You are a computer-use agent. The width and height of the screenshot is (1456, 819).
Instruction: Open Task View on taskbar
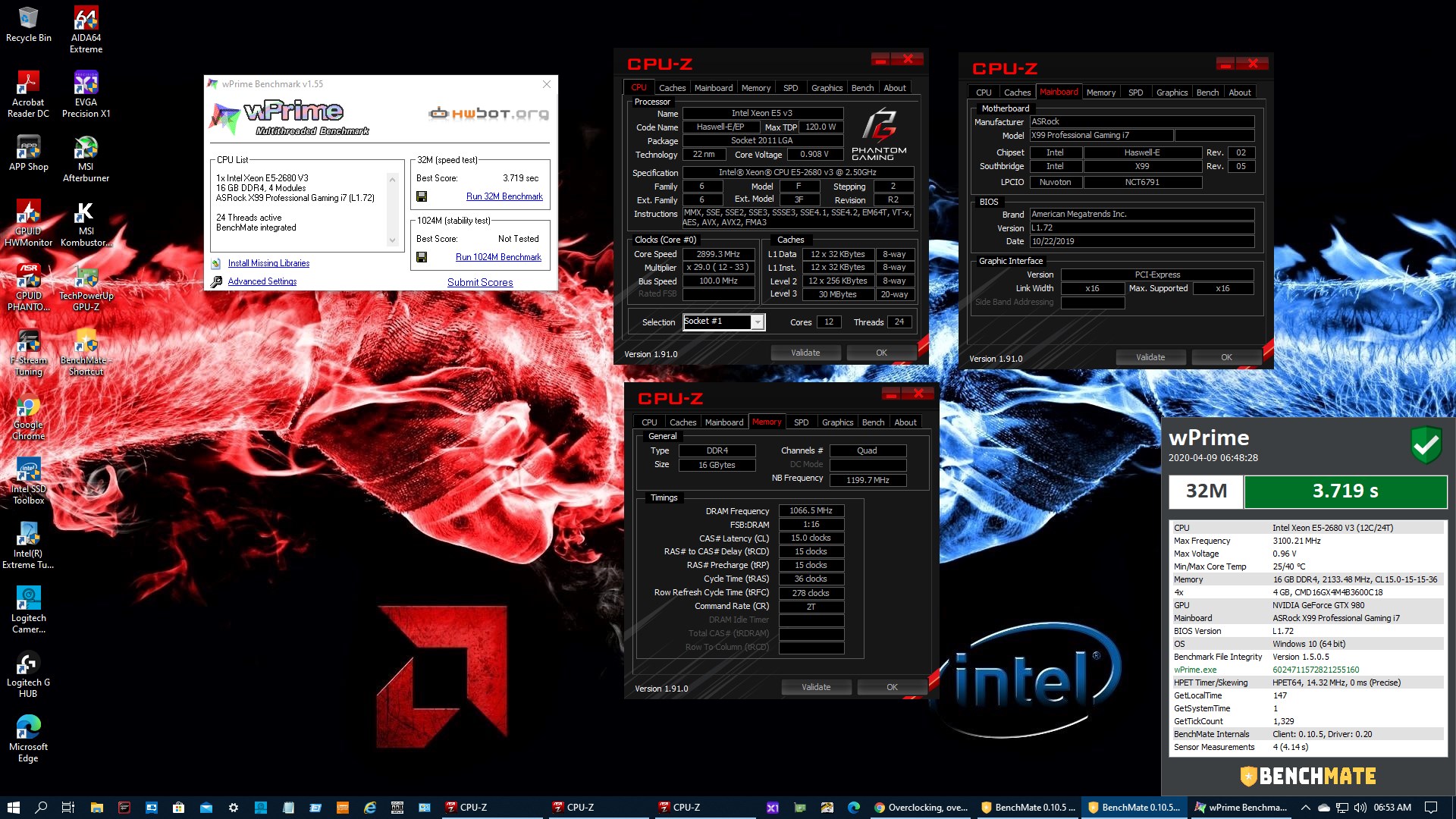pyautogui.click(x=68, y=808)
